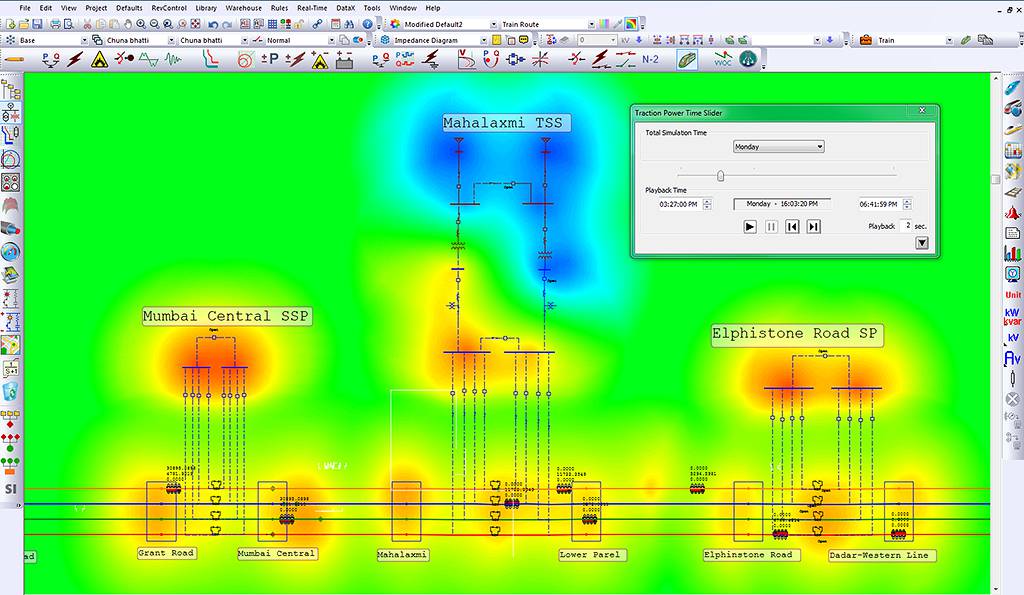Screen dimensions: 1024x595
Task: Select the yellow warning triangle study icon
Action: pos(98,61)
